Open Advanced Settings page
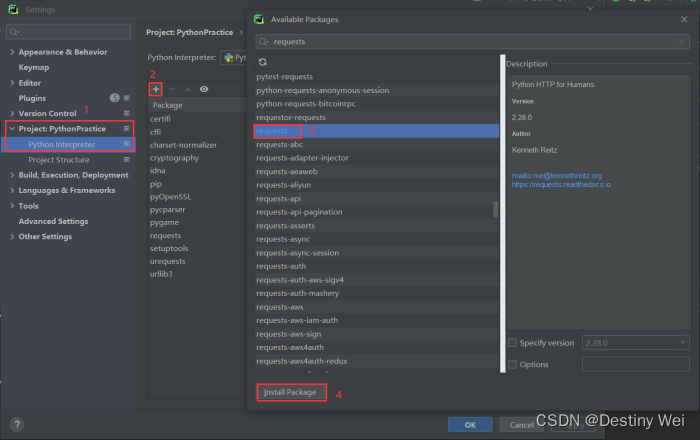Image resolution: width=700 pixels, height=440 pixels. (53, 221)
